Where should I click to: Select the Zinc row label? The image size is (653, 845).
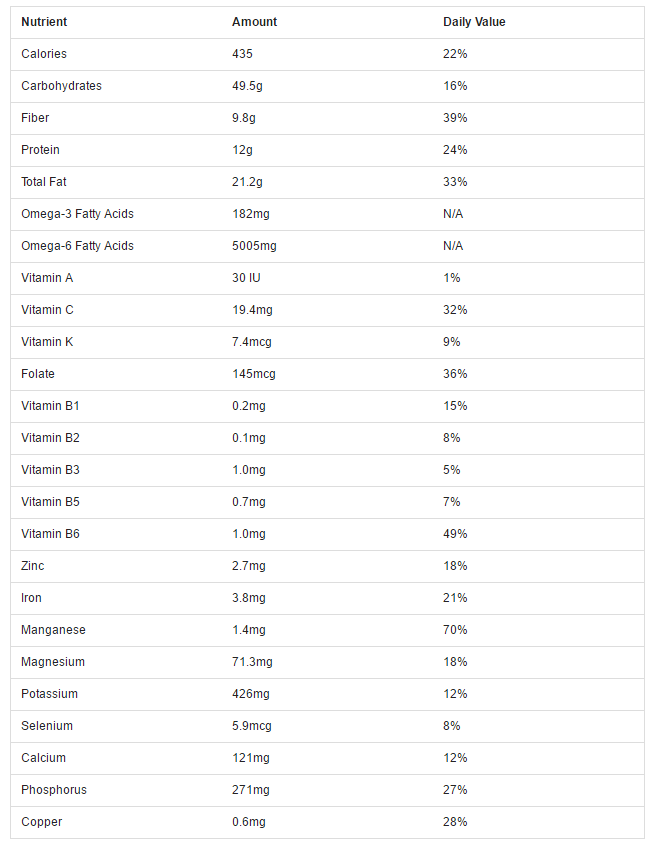coord(33,566)
